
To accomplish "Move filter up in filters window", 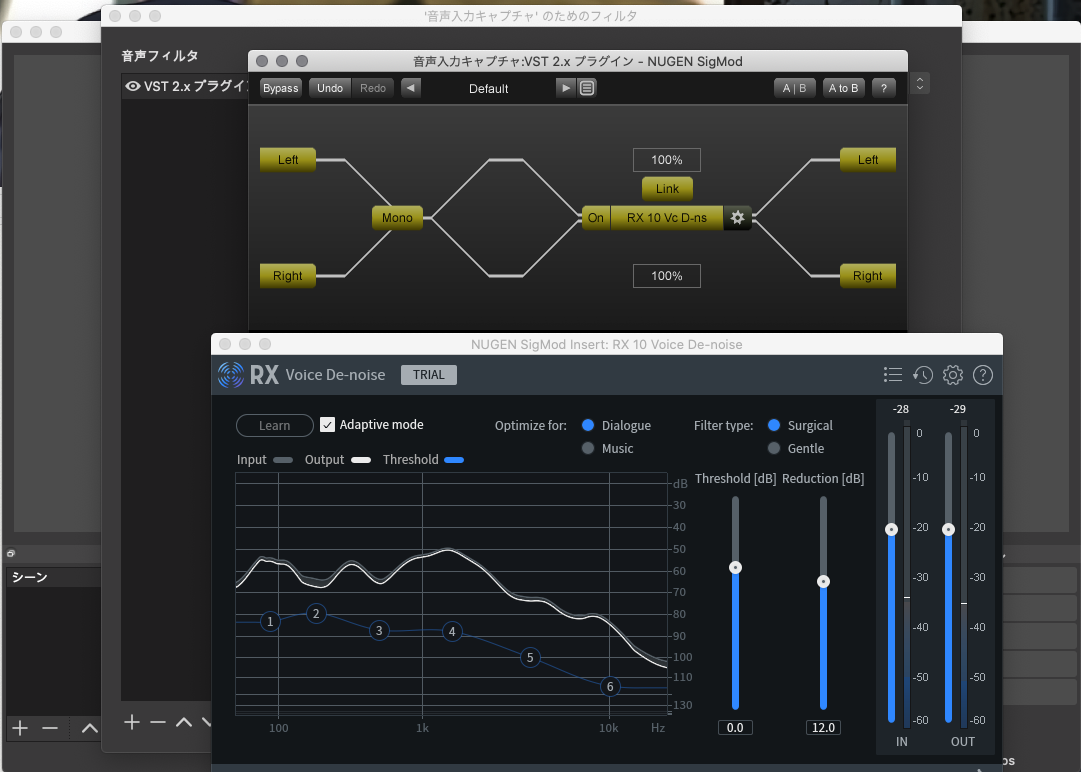I will coord(183,722).
